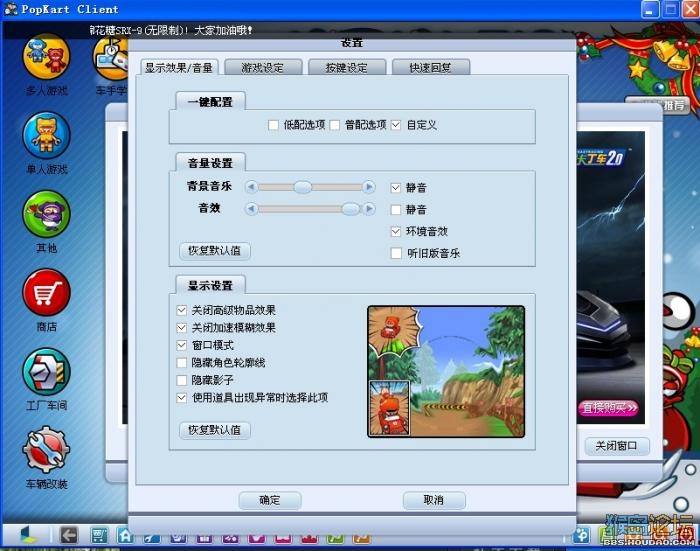
Task: Open the 车辆改装 wrench gear icon
Action: click(46, 451)
